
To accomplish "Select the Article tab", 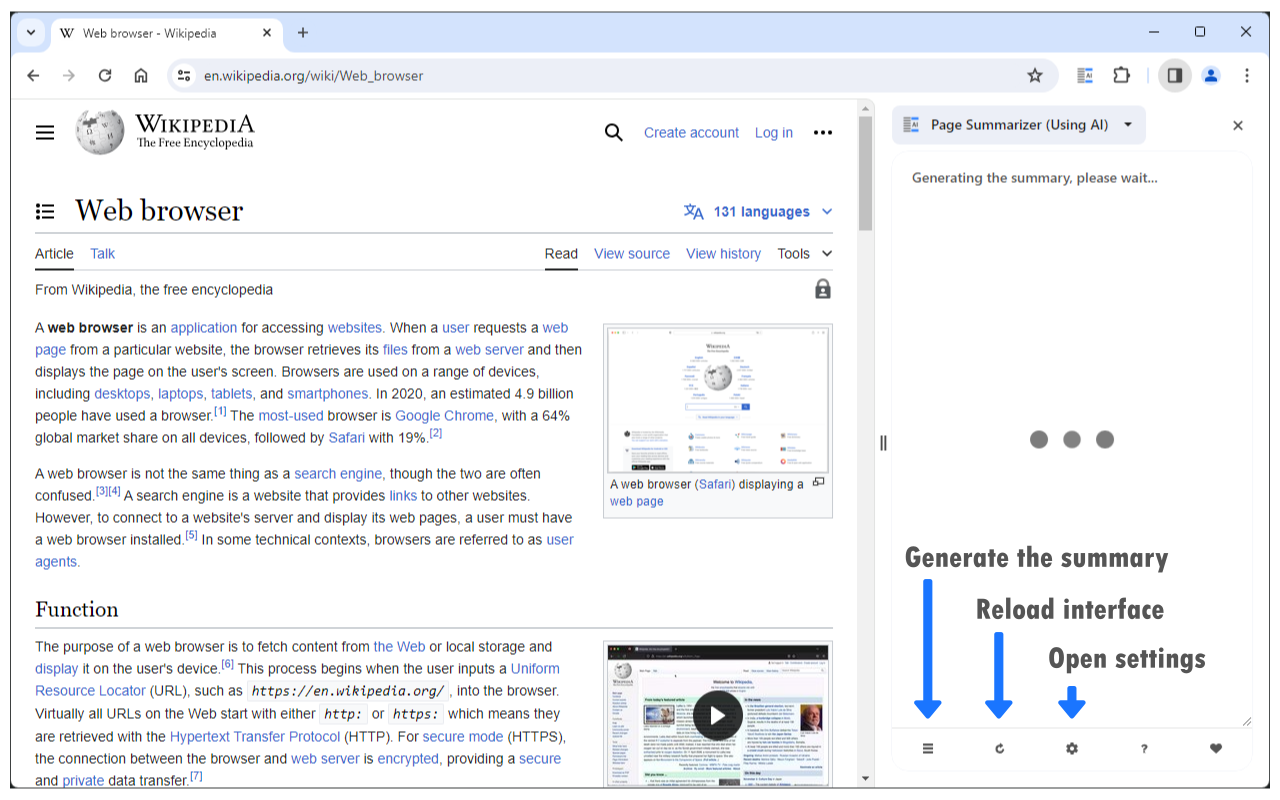I will coord(54,253).
